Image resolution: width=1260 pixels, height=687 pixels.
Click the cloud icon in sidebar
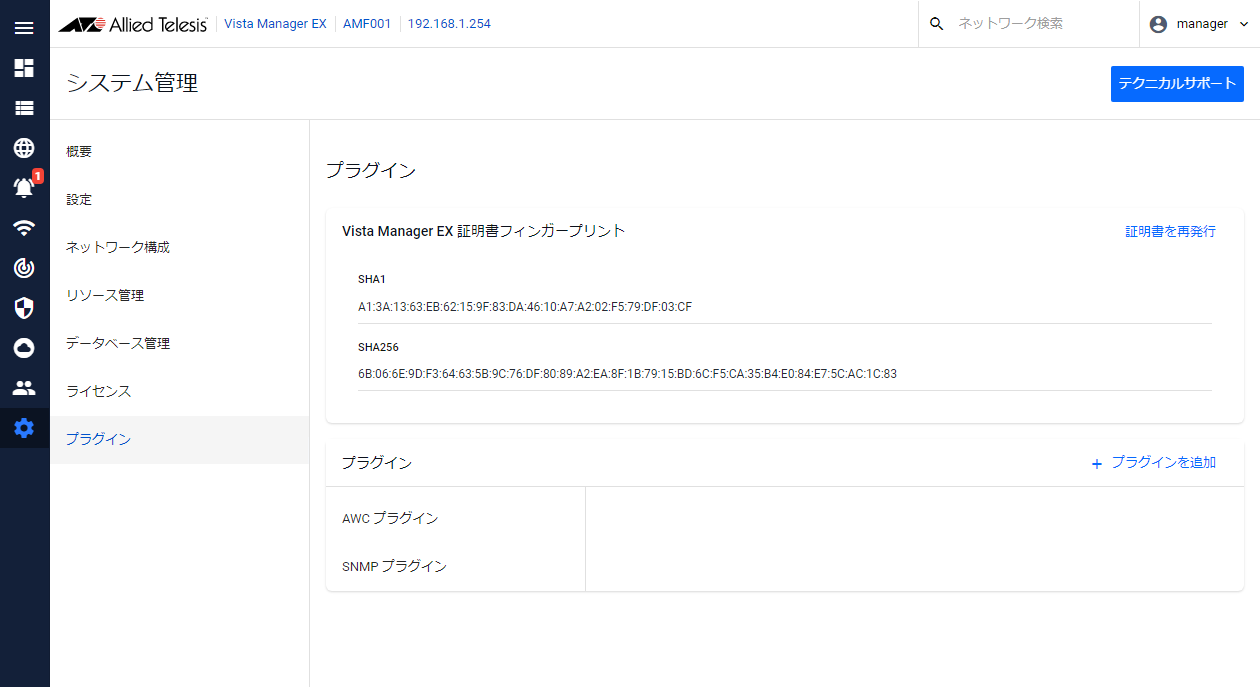point(24,348)
